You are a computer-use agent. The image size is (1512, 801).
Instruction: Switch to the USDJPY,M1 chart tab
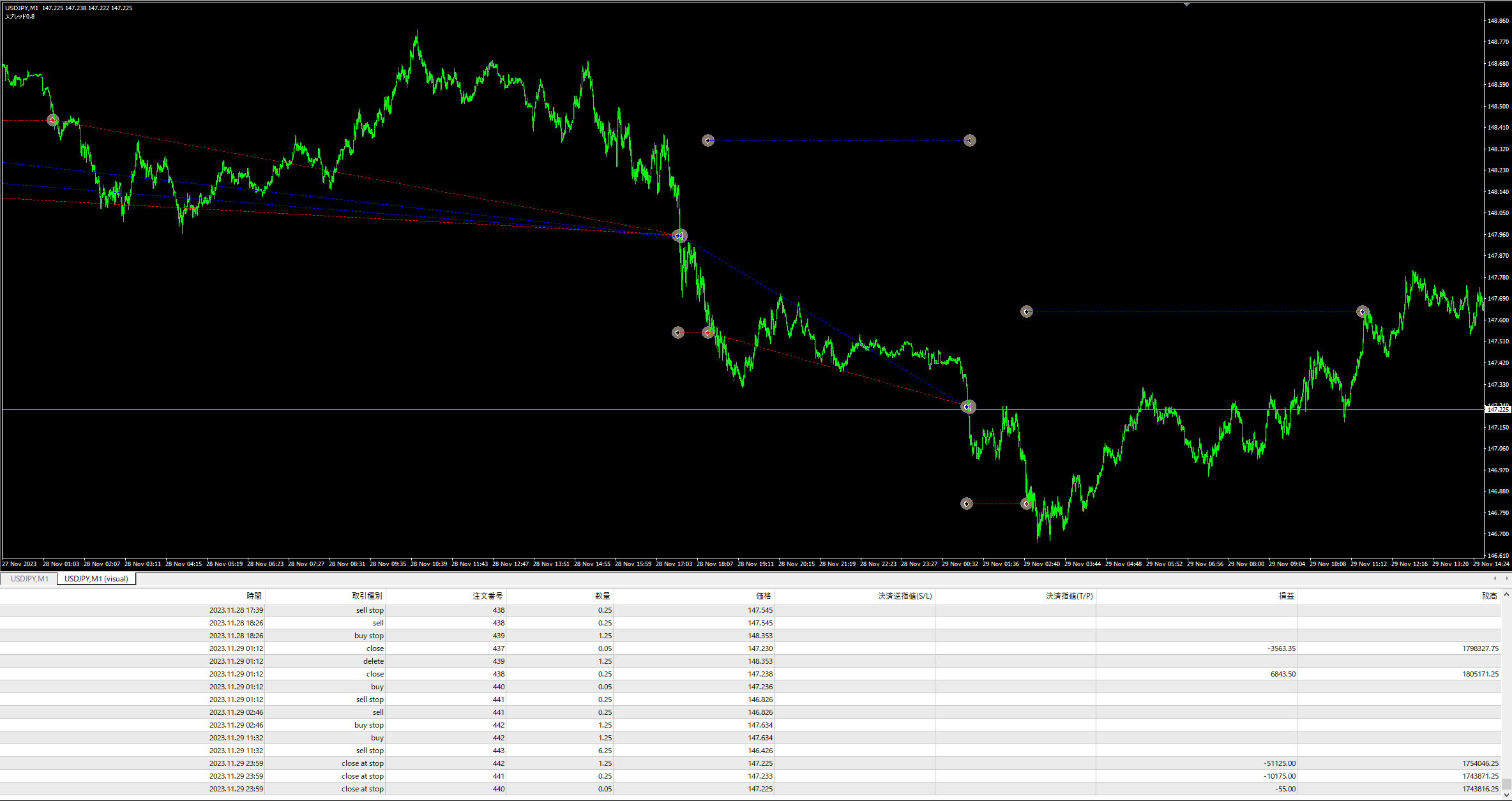coord(29,579)
